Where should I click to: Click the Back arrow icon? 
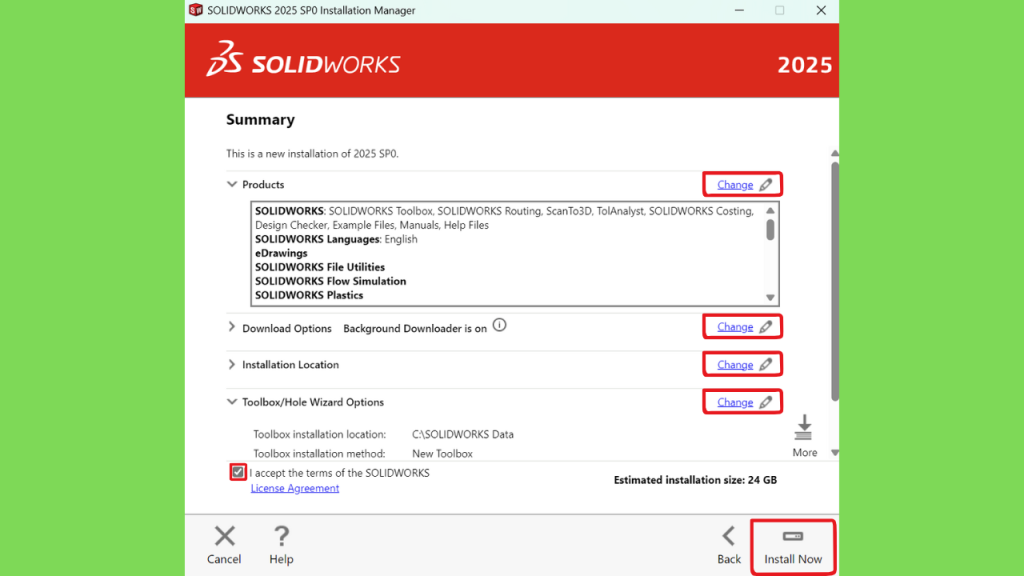[728, 536]
